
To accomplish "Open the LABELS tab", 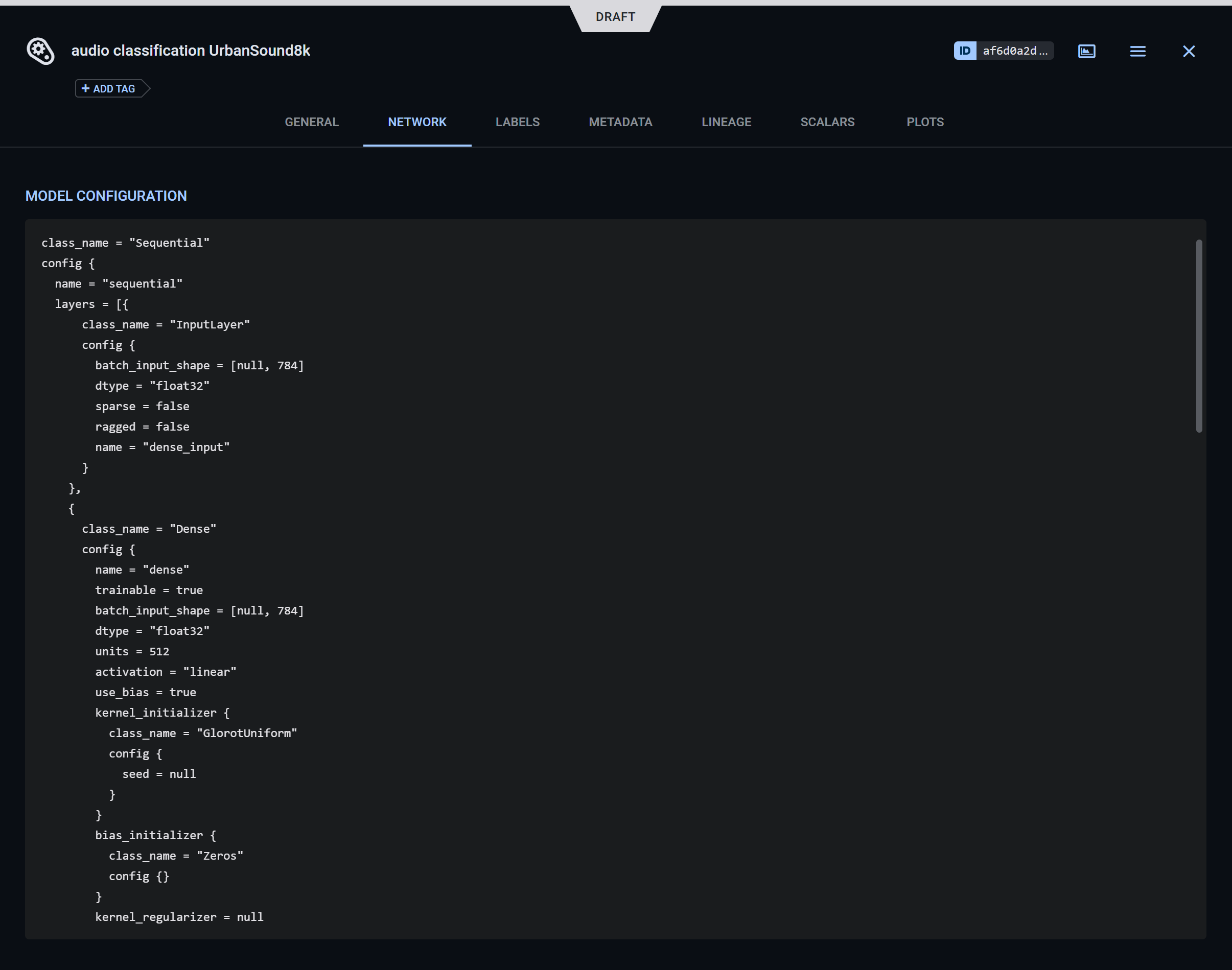I will (x=518, y=122).
